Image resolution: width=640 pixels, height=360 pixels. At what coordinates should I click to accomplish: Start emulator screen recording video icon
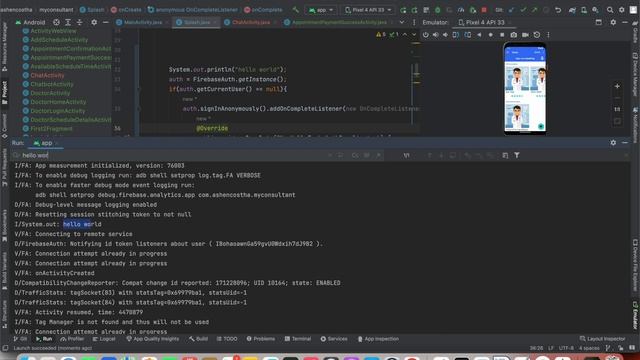click(525, 35)
